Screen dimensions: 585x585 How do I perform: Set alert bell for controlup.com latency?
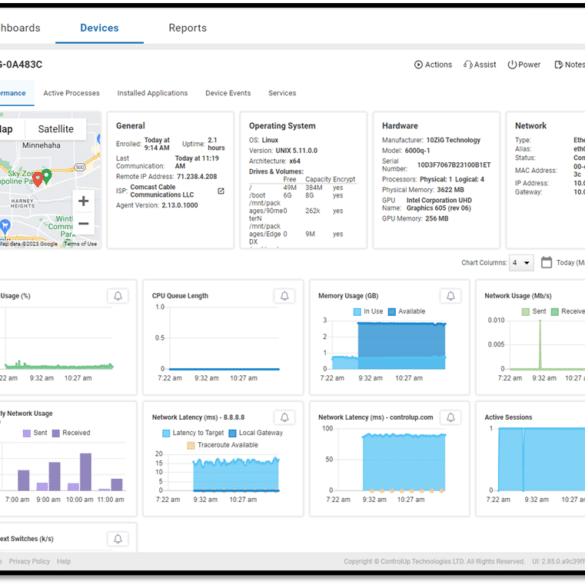tap(451, 417)
